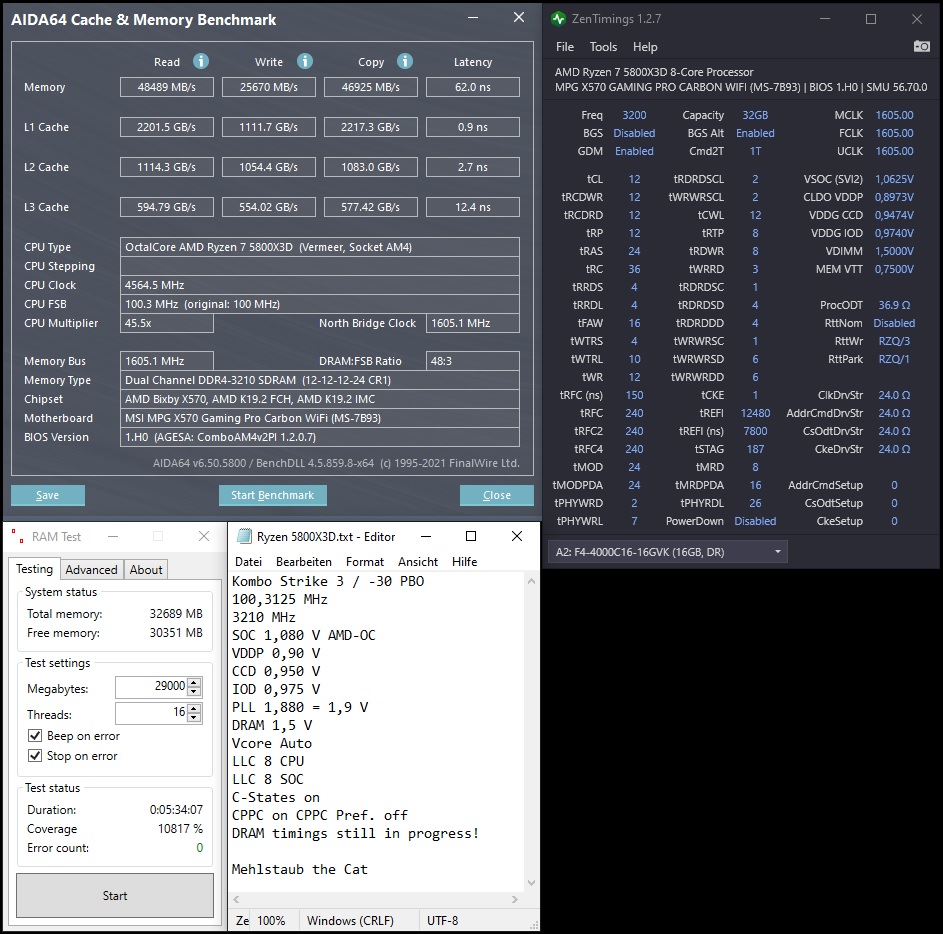Click the info icon next to Write

(306, 61)
